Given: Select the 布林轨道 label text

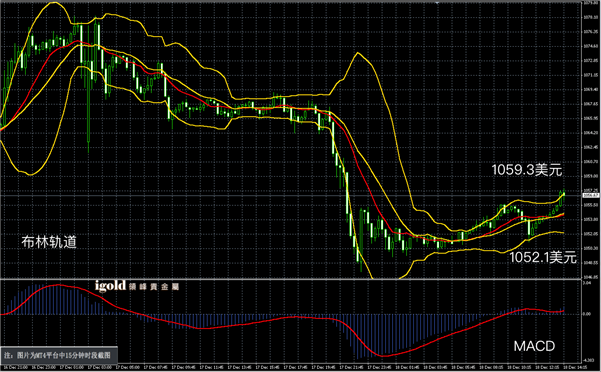Looking at the screenshot, I should coord(49,242).
